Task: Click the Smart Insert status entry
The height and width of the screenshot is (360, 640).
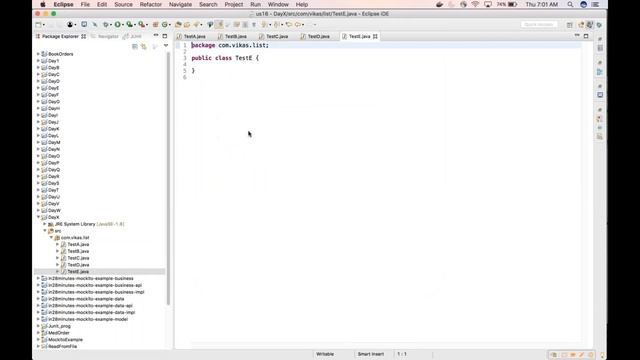Action: 371,354
